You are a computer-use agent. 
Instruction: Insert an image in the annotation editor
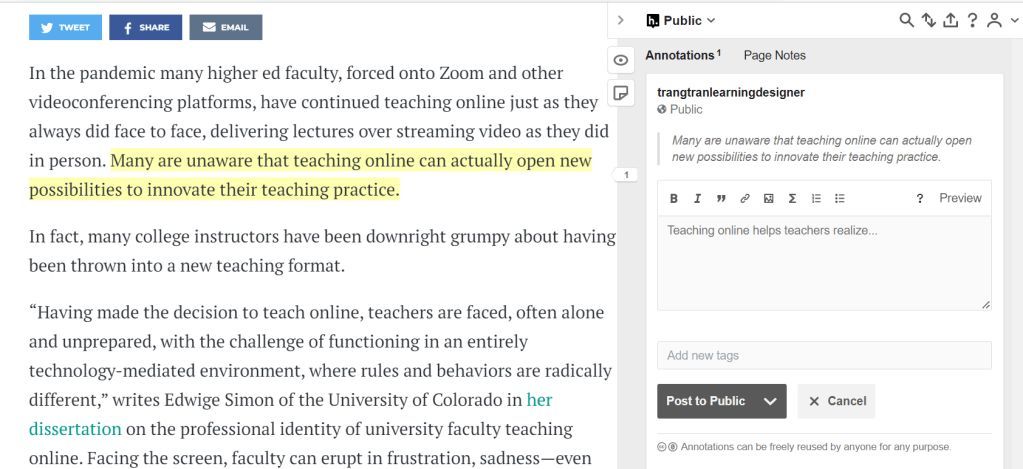[x=768, y=198]
